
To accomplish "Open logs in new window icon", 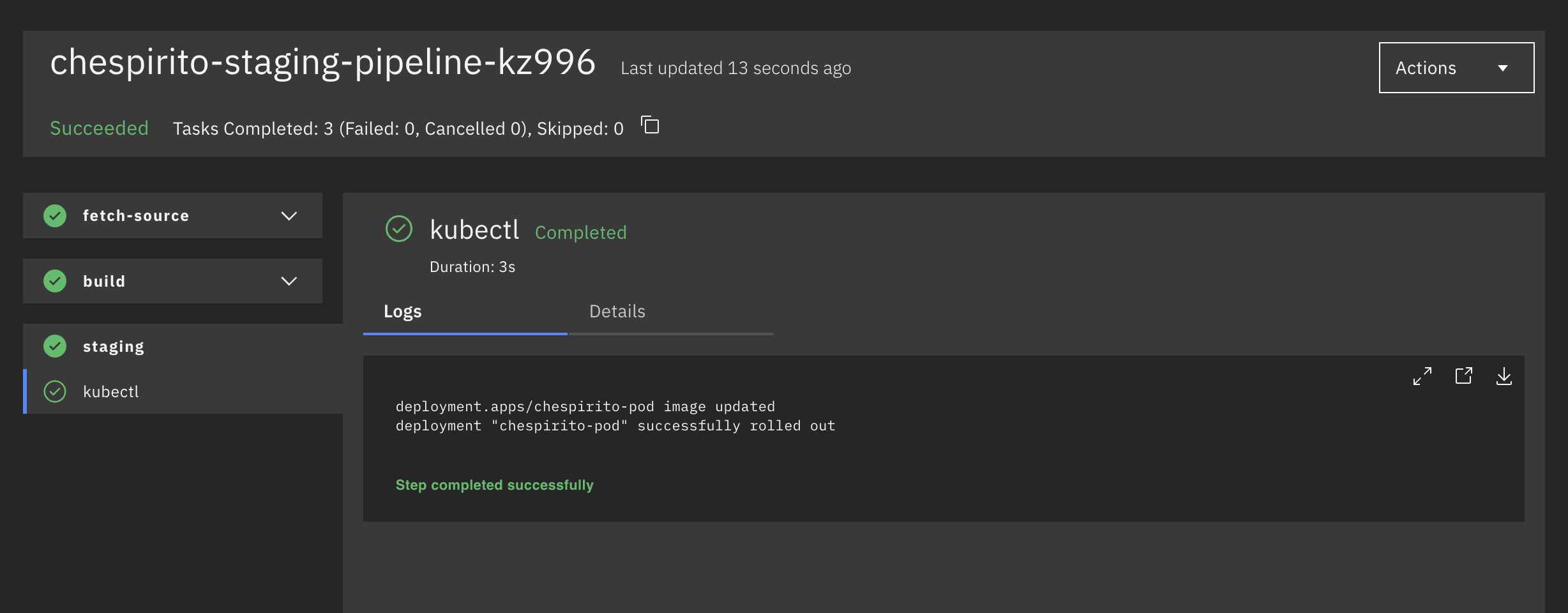I will pos(1463,376).
